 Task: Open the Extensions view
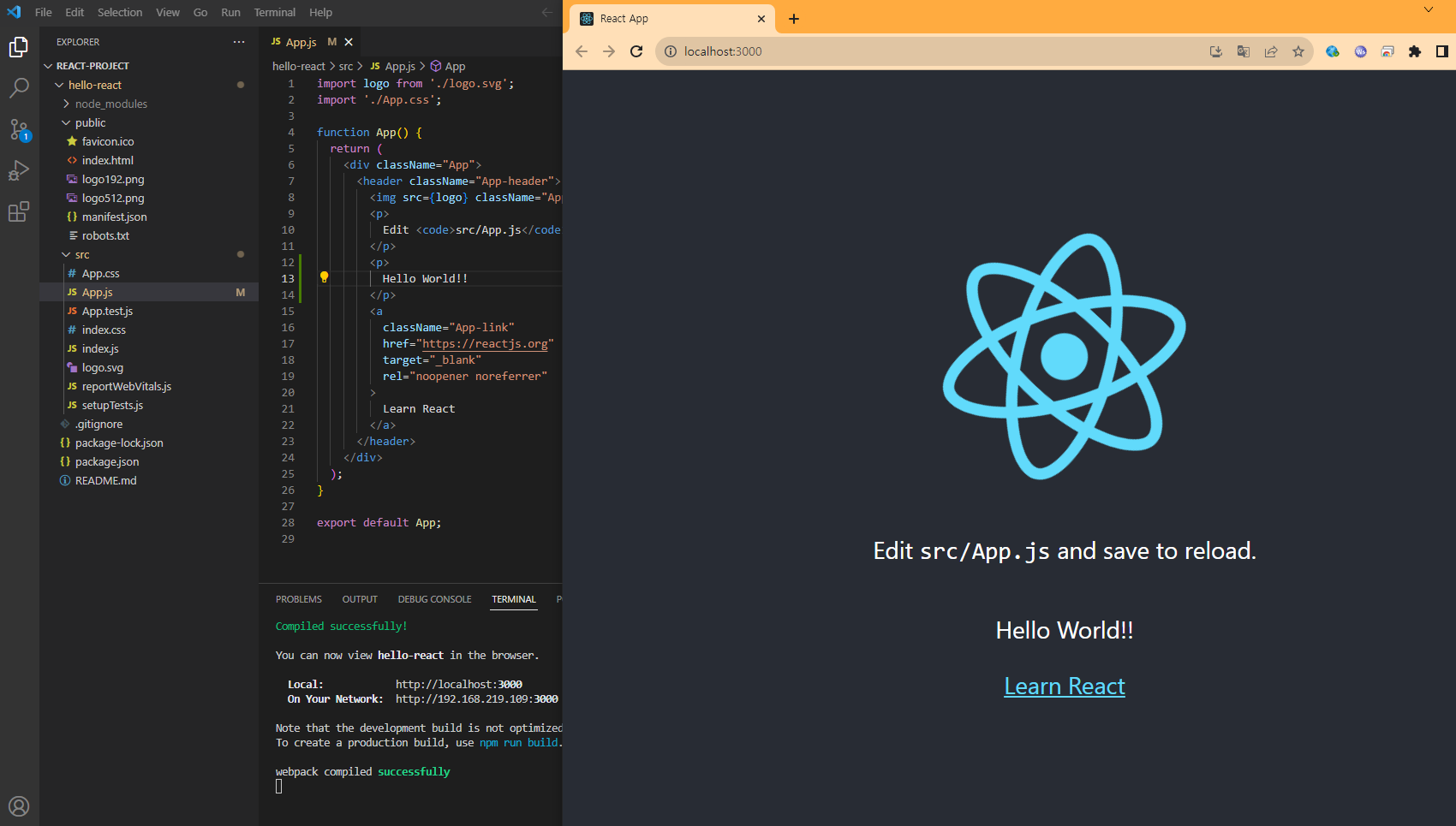[19, 211]
